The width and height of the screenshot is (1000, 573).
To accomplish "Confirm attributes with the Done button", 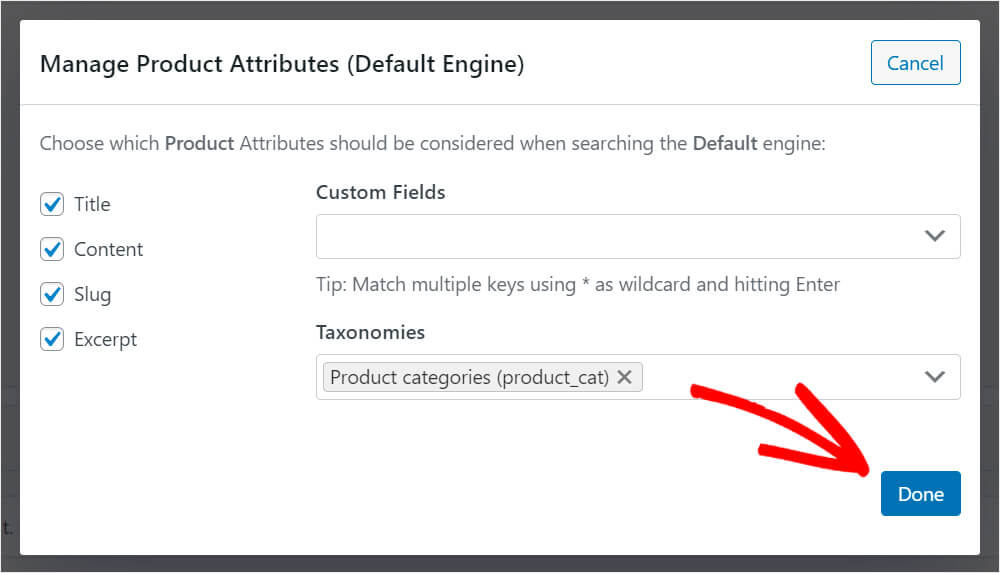I will pos(920,493).
